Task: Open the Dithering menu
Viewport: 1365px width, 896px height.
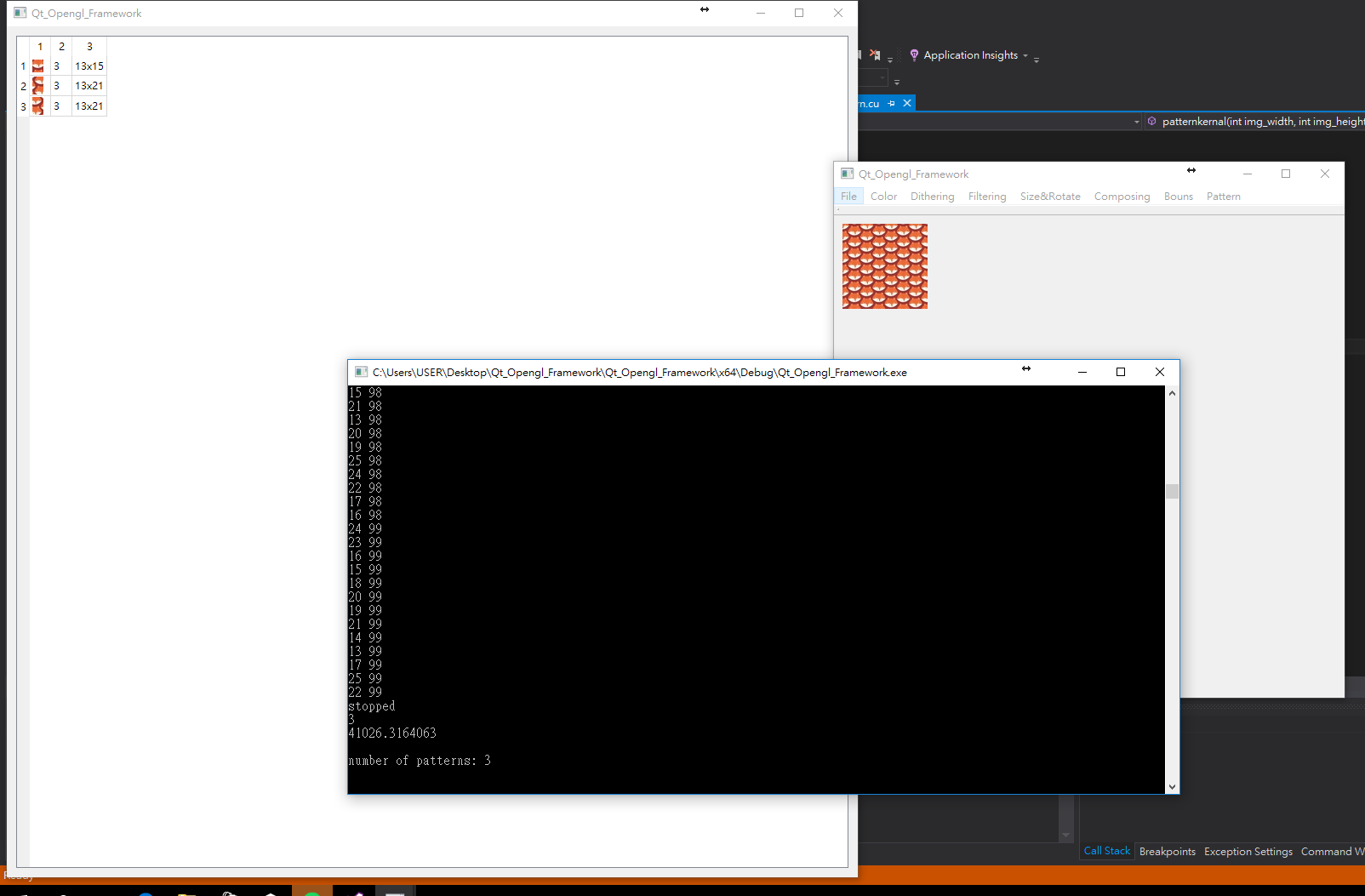Action: point(932,196)
